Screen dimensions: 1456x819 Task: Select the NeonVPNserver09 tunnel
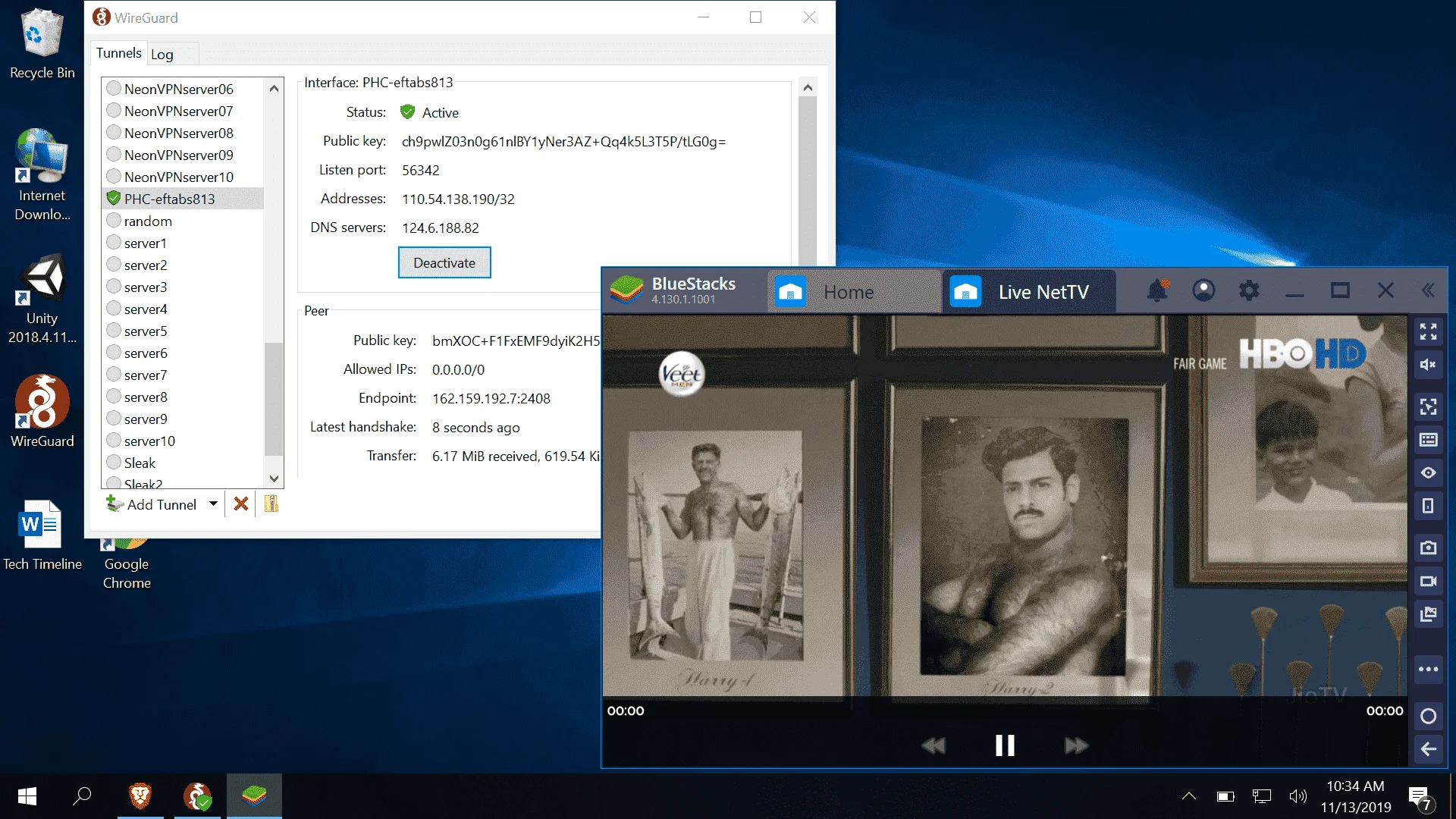tap(183, 155)
